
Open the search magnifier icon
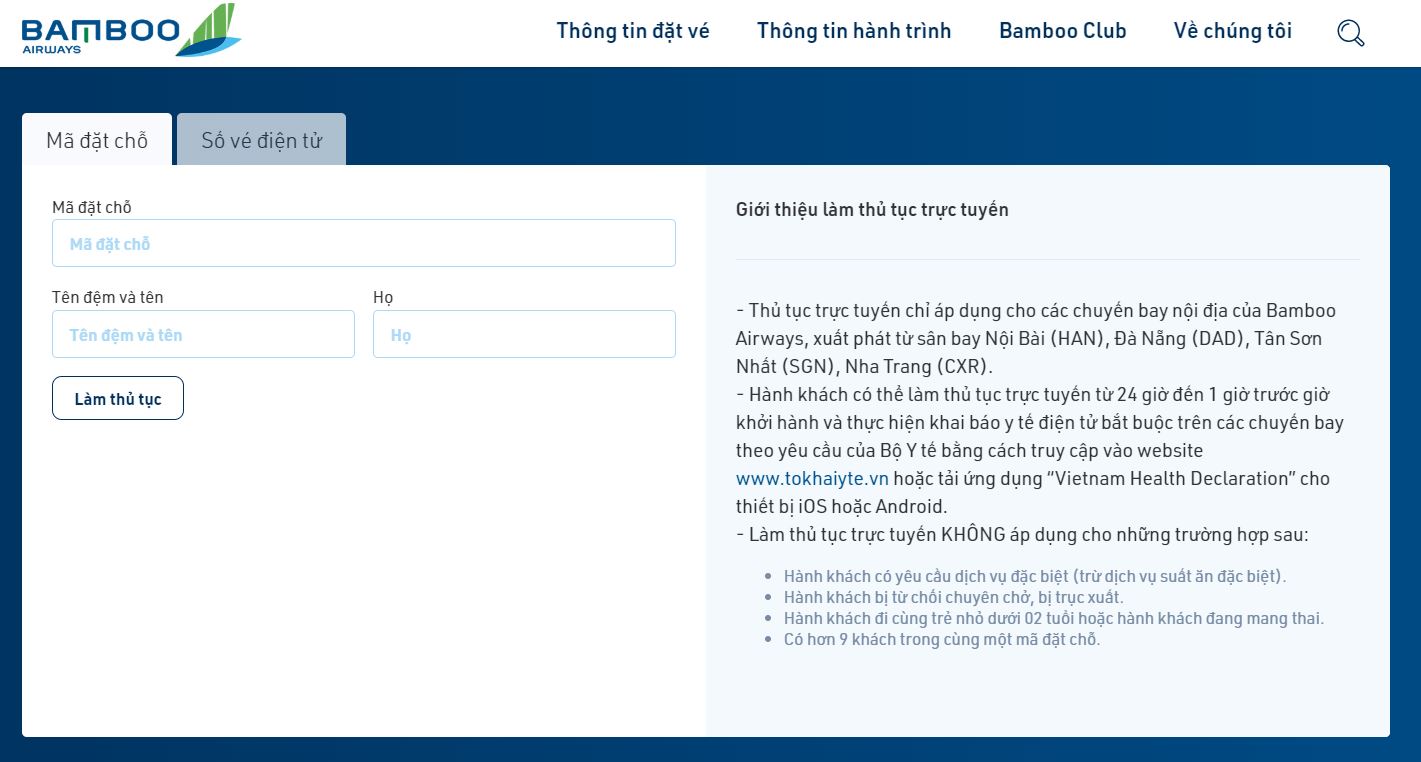coord(1350,32)
